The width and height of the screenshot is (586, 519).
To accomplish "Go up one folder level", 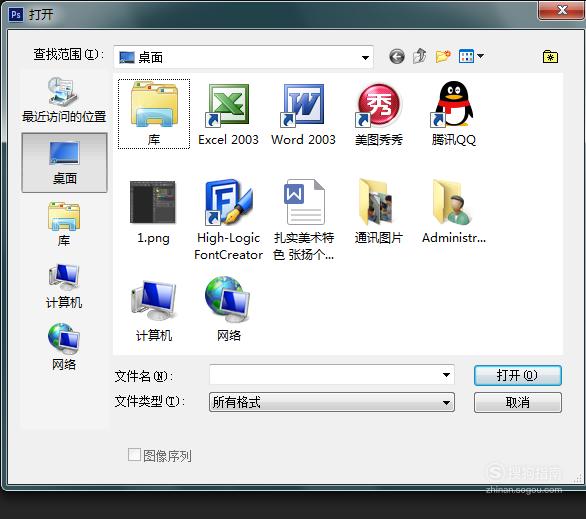I will coord(420,56).
